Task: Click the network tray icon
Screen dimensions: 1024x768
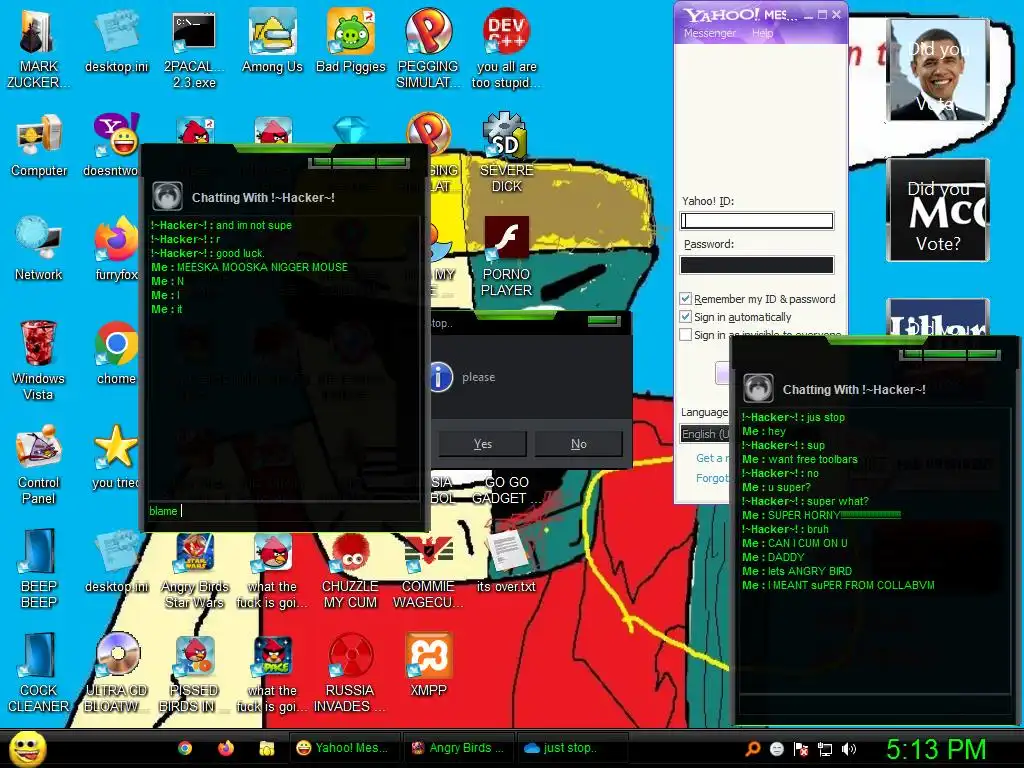Action: point(825,749)
